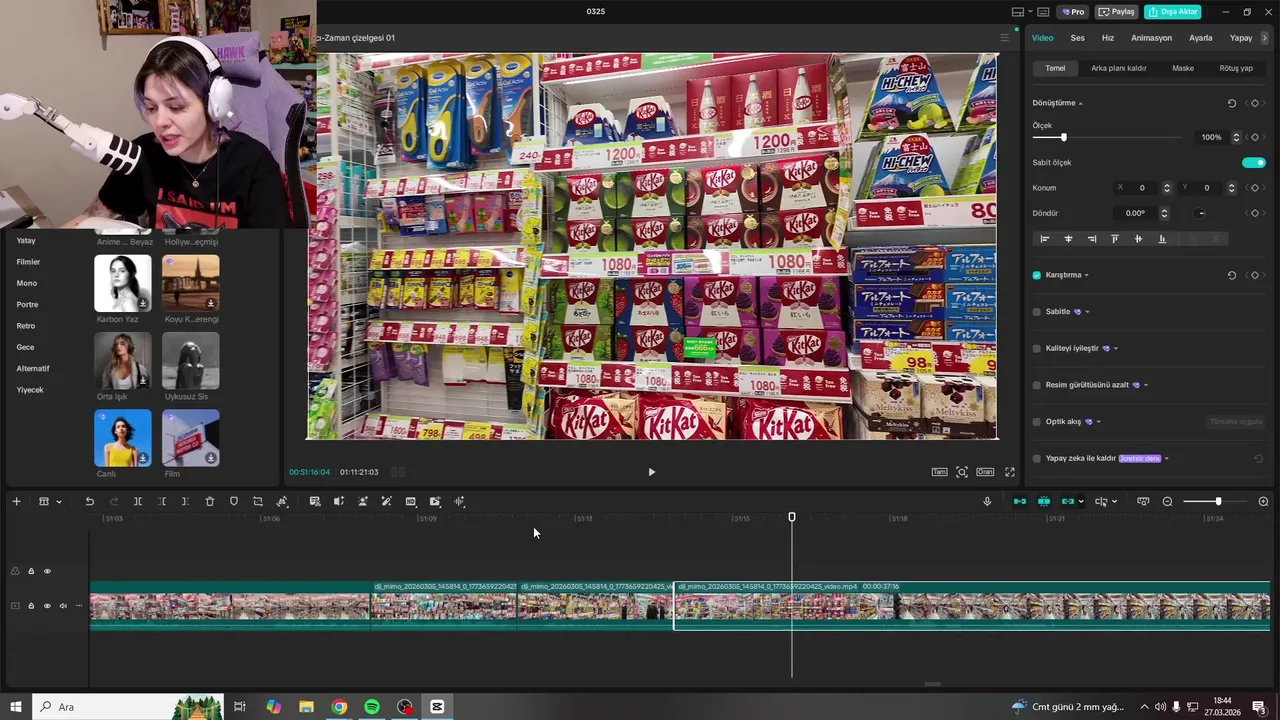Switch to the Hız tab
Screen dimensions: 1280x720
tap(1108, 38)
